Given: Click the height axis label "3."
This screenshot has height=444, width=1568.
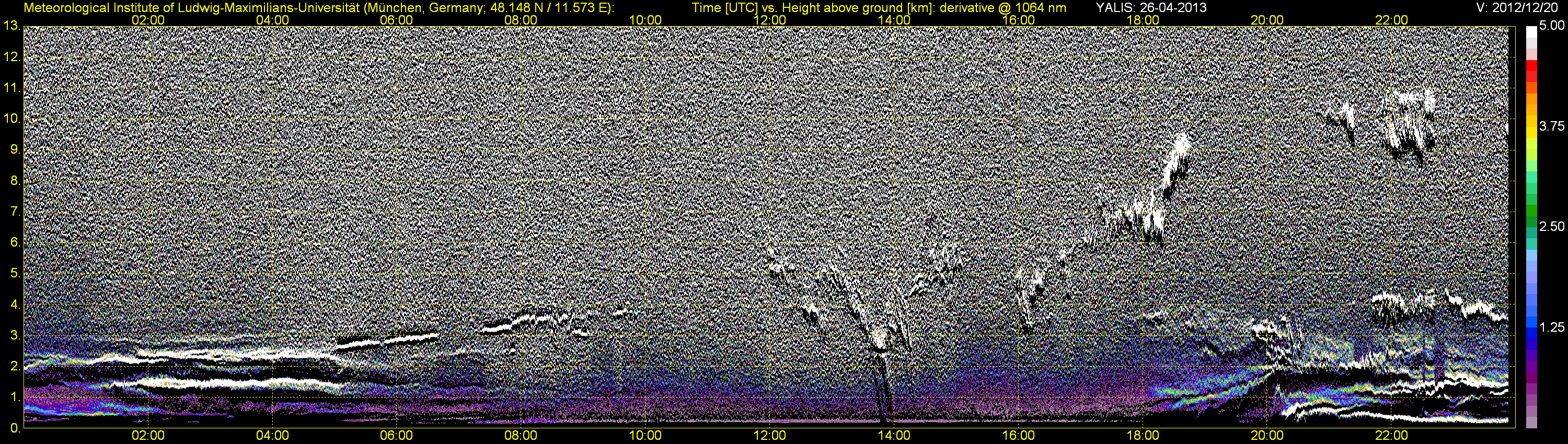Looking at the screenshot, I should pos(15,336).
